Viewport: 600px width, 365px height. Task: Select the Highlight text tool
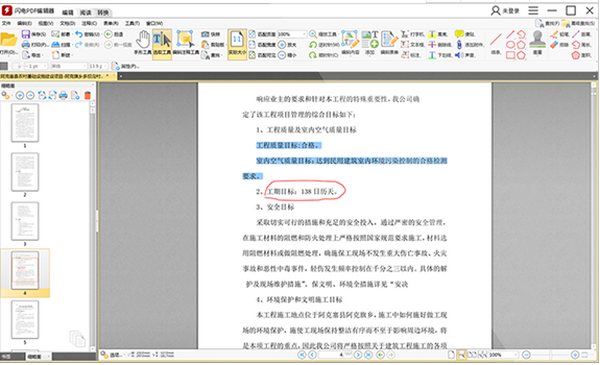(437, 34)
